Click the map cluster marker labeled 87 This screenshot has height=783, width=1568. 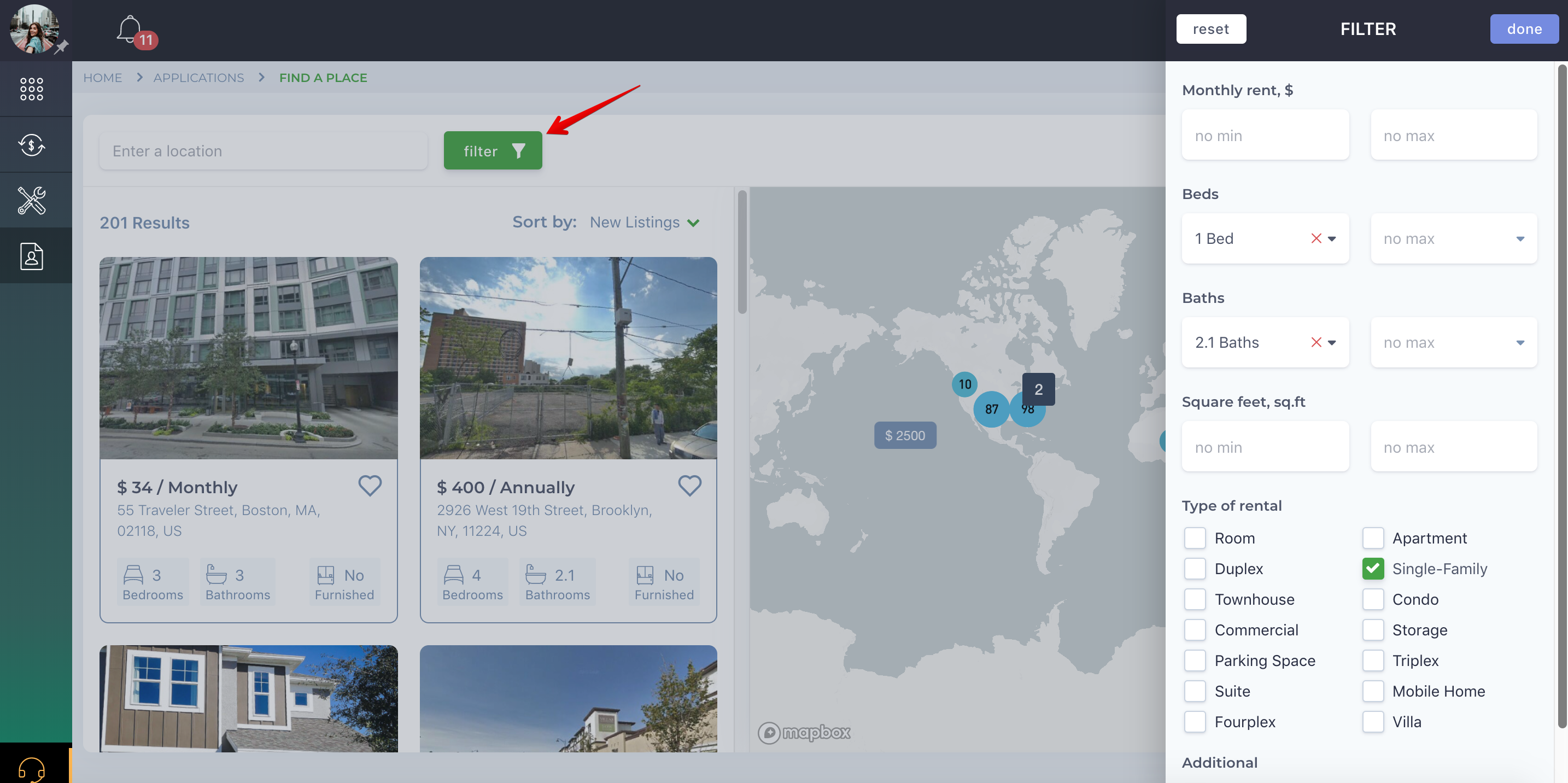[992, 409]
